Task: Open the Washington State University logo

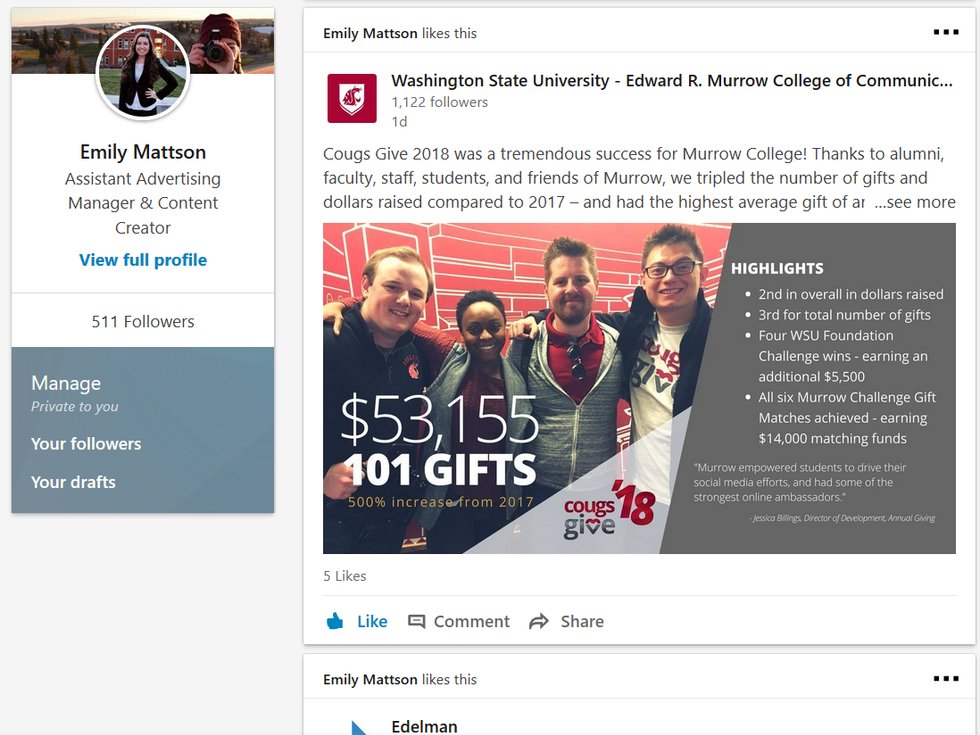Action: (x=352, y=98)
